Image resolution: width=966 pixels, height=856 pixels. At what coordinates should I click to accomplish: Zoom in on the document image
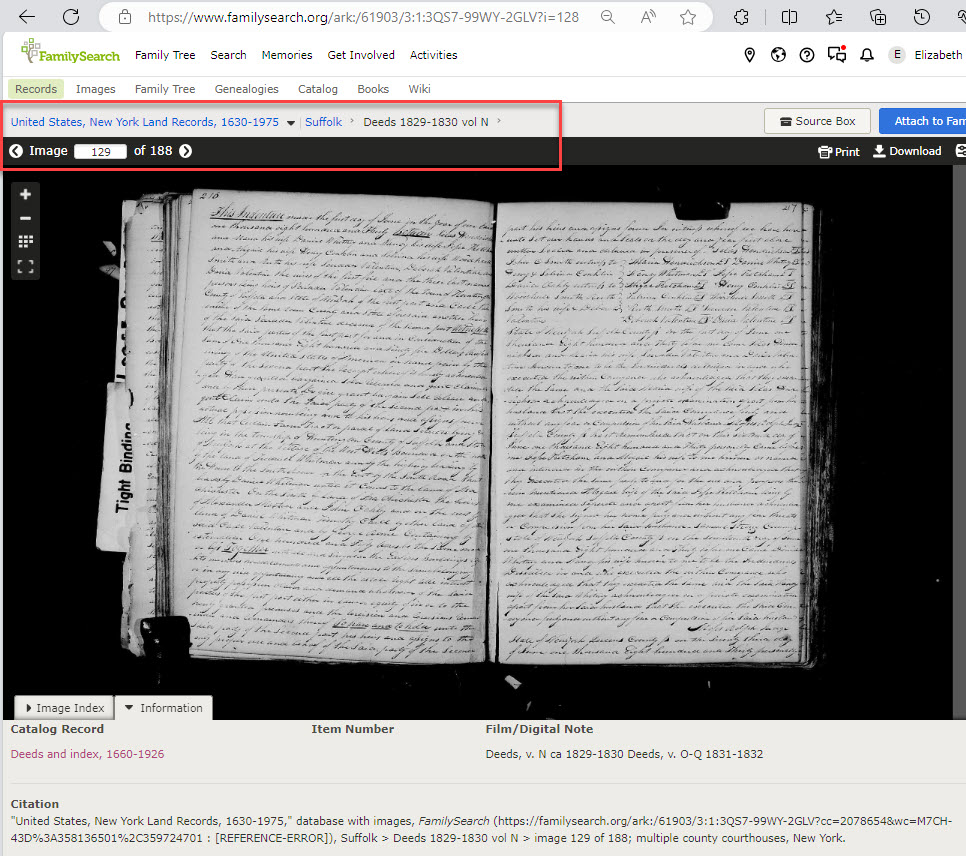25,193
